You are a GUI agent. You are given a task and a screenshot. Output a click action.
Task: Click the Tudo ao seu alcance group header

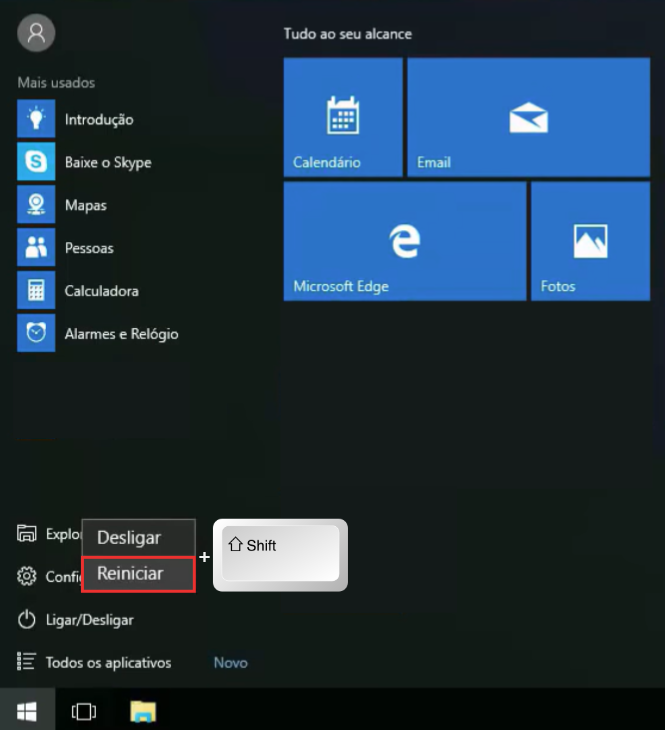(x=347, y=34)
